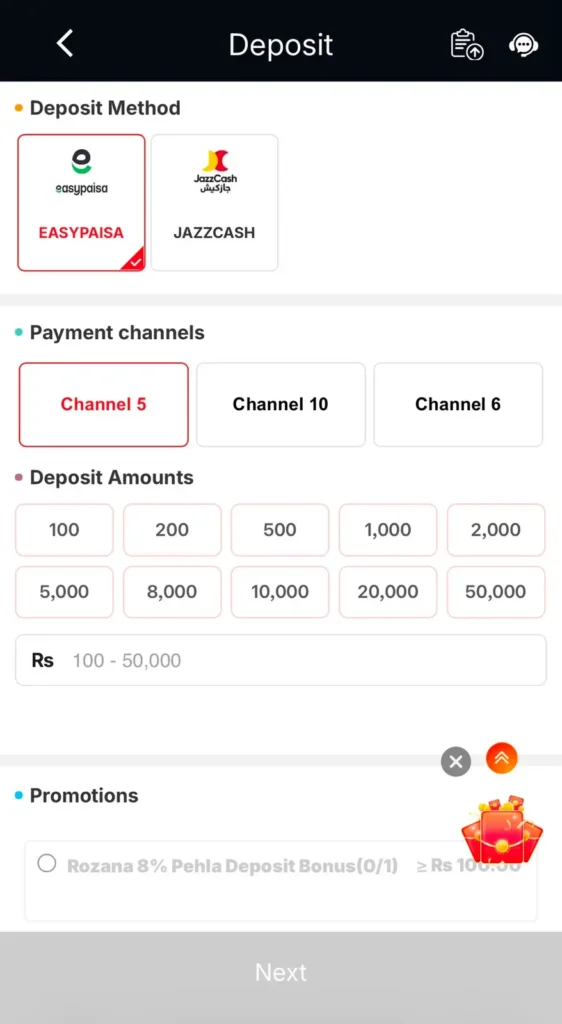
Task: Tap the Next button at bottom
Action: pos(281,972)
